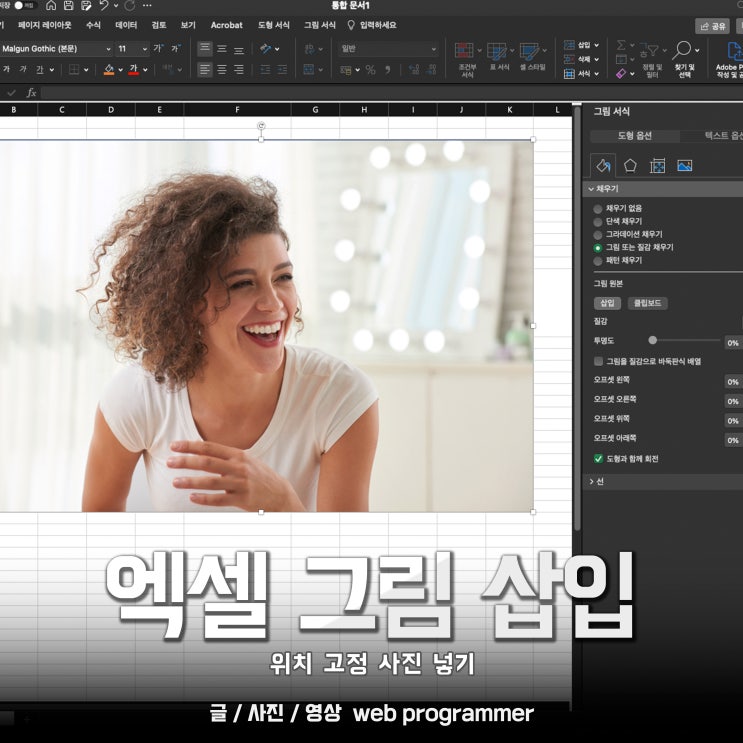Open the Data (데이터) tab
This screenshot has height=743, width=743.
[126, 25]
